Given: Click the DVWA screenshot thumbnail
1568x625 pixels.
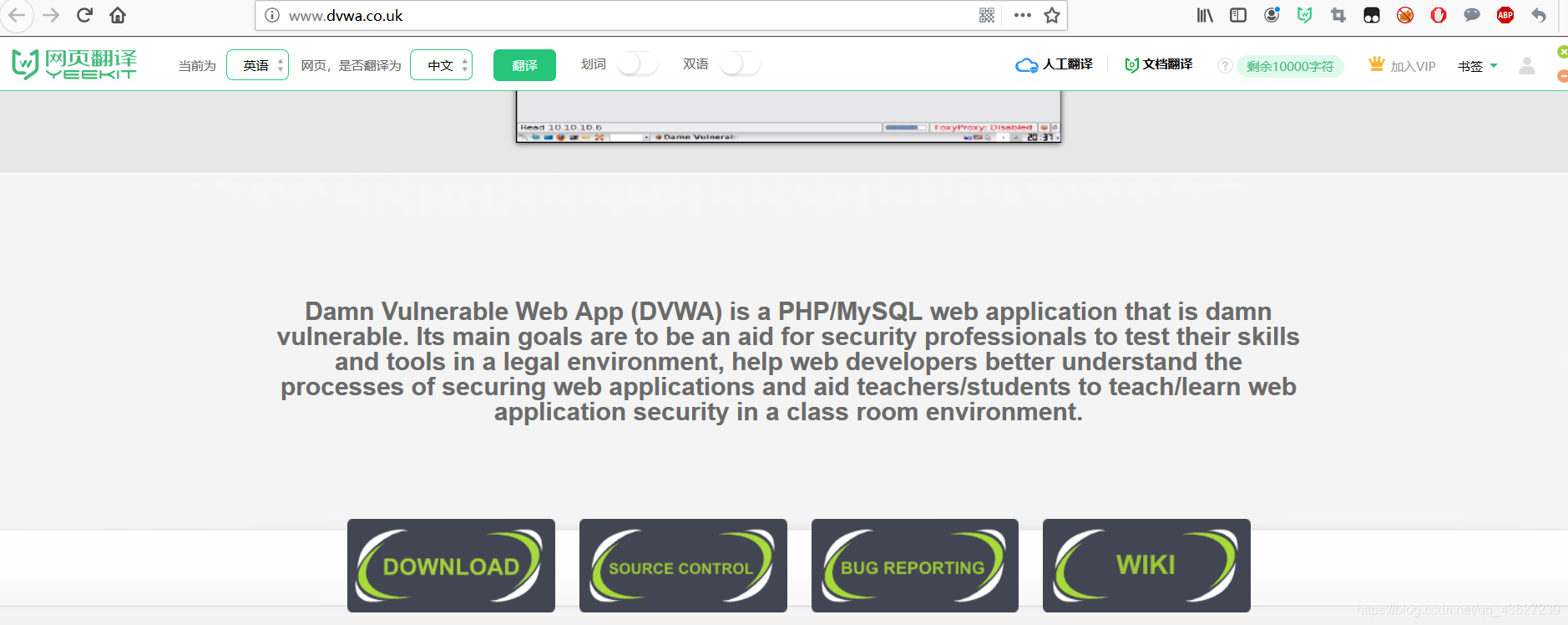Looking at the screenshot, I should click(x=788, y=117).
